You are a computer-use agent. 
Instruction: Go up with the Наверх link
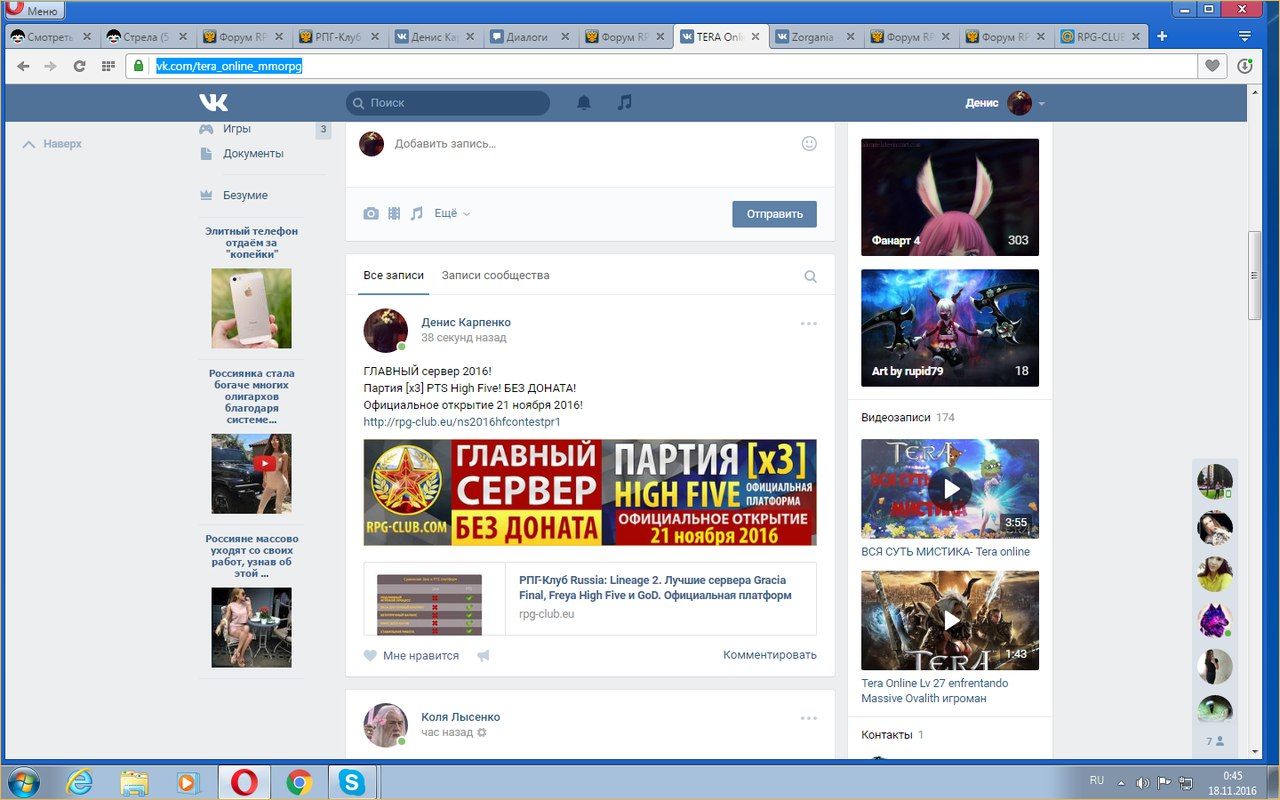point(53,144)
